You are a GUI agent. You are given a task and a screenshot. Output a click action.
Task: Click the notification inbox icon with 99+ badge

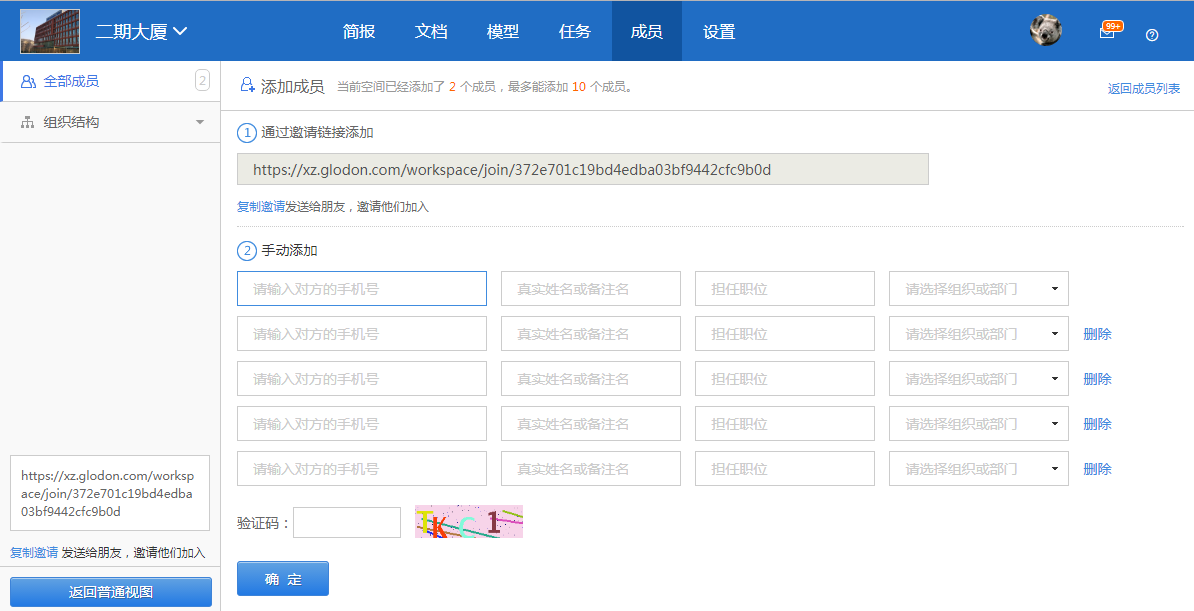click(x=1107, y=32)
